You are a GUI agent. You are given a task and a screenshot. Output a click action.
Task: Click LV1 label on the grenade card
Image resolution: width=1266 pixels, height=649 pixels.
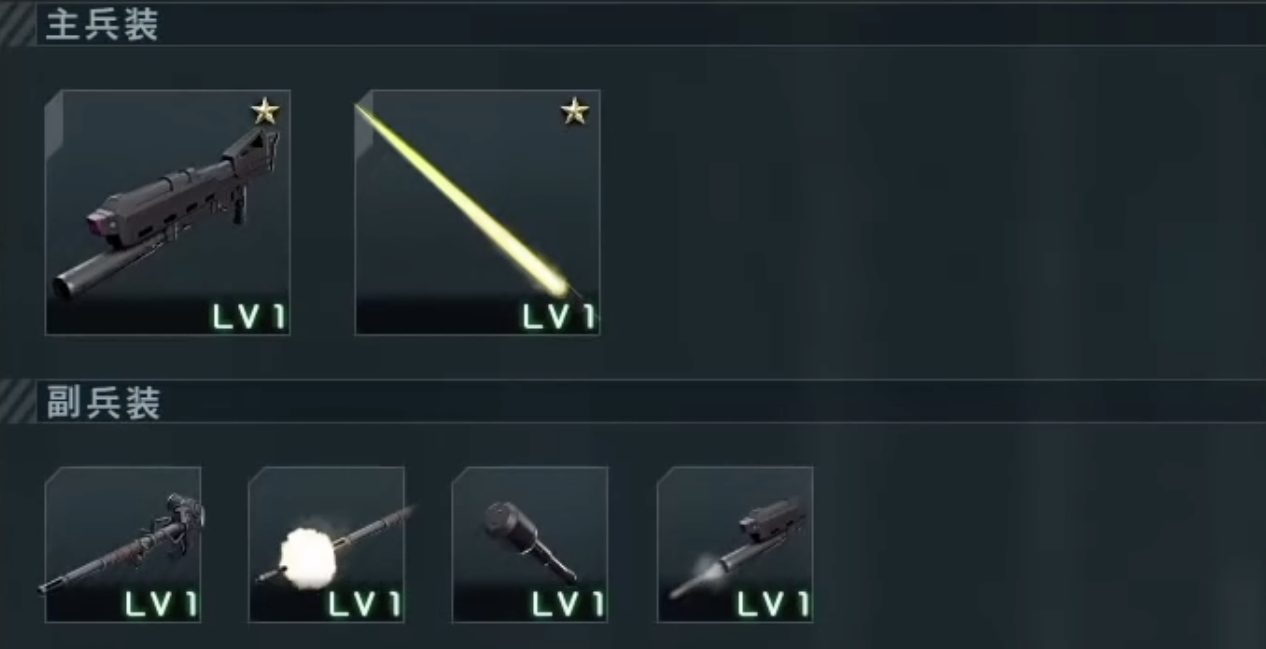click(x=568, y=604)
